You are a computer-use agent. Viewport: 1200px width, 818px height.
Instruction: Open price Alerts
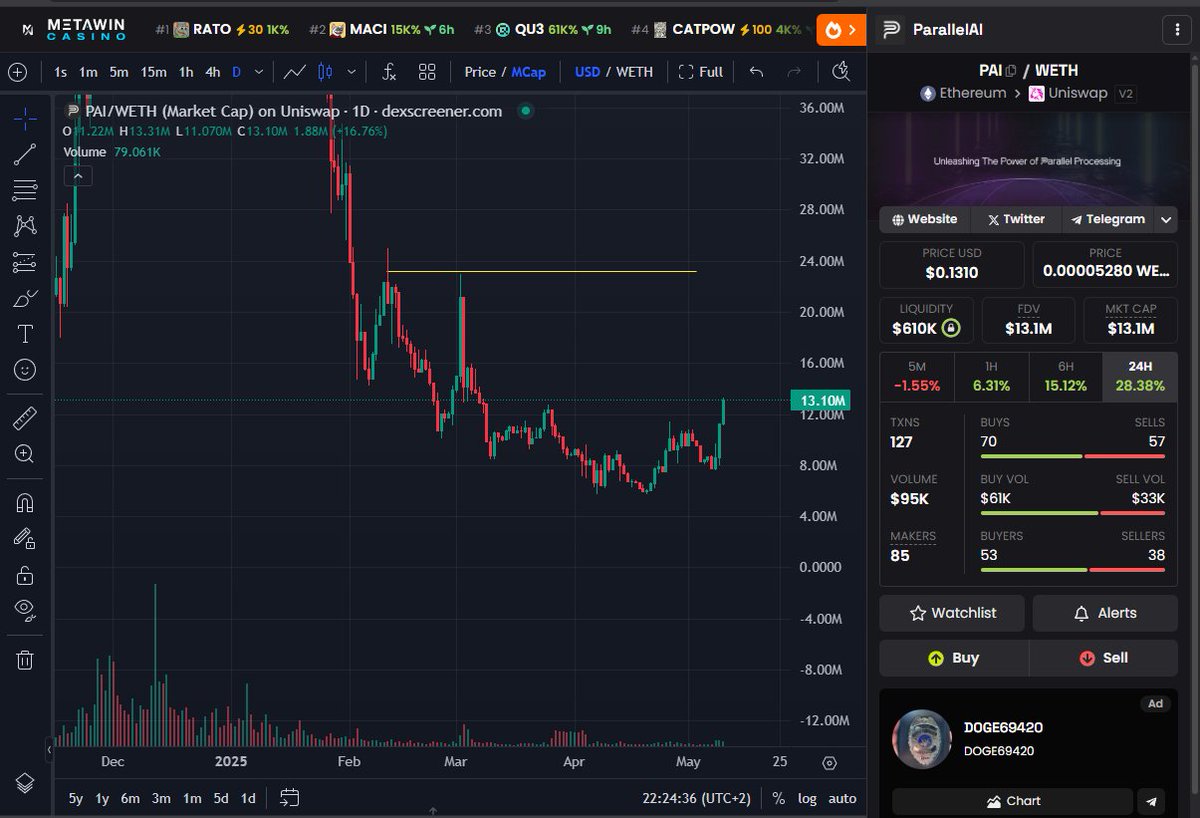(x=1105, y=613)
